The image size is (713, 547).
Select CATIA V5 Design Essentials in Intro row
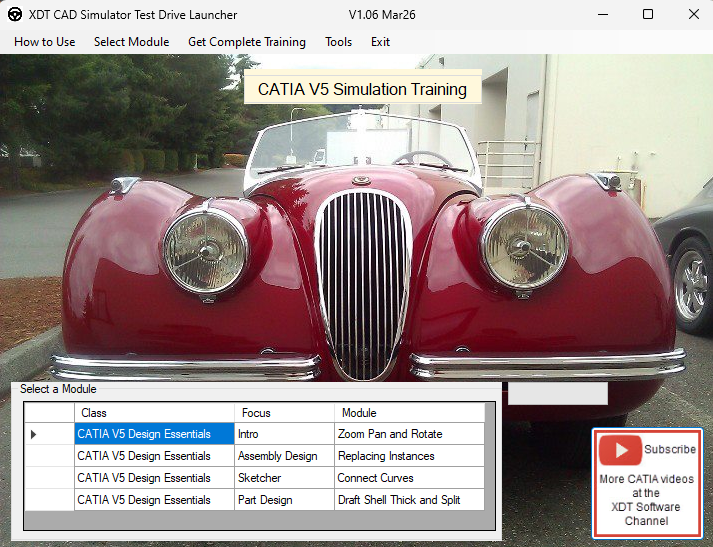coord(154,434)
